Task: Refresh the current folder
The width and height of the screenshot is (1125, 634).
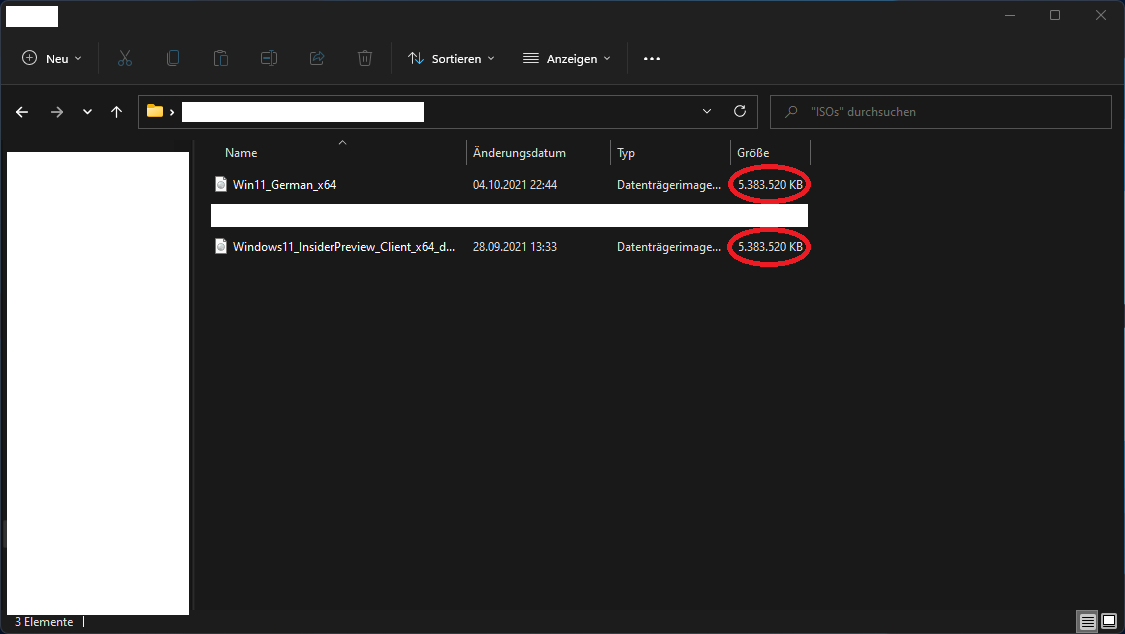Action: (740, 111)
